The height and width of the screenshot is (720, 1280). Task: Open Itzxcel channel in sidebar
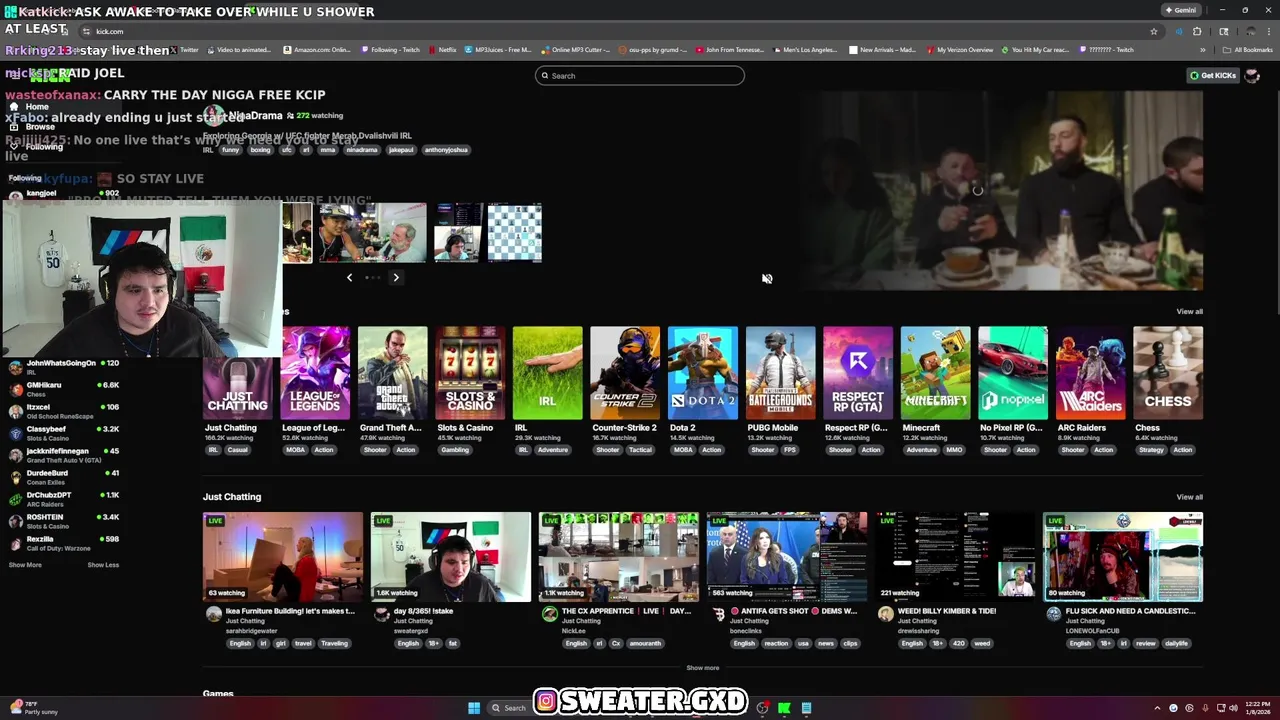click(64, 411)
